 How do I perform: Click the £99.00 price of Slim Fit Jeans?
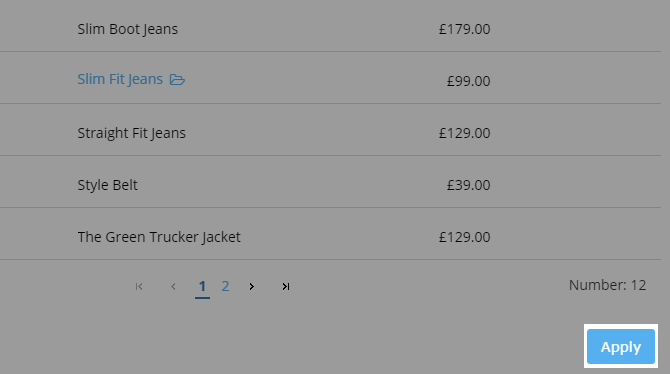coord(468,81)
